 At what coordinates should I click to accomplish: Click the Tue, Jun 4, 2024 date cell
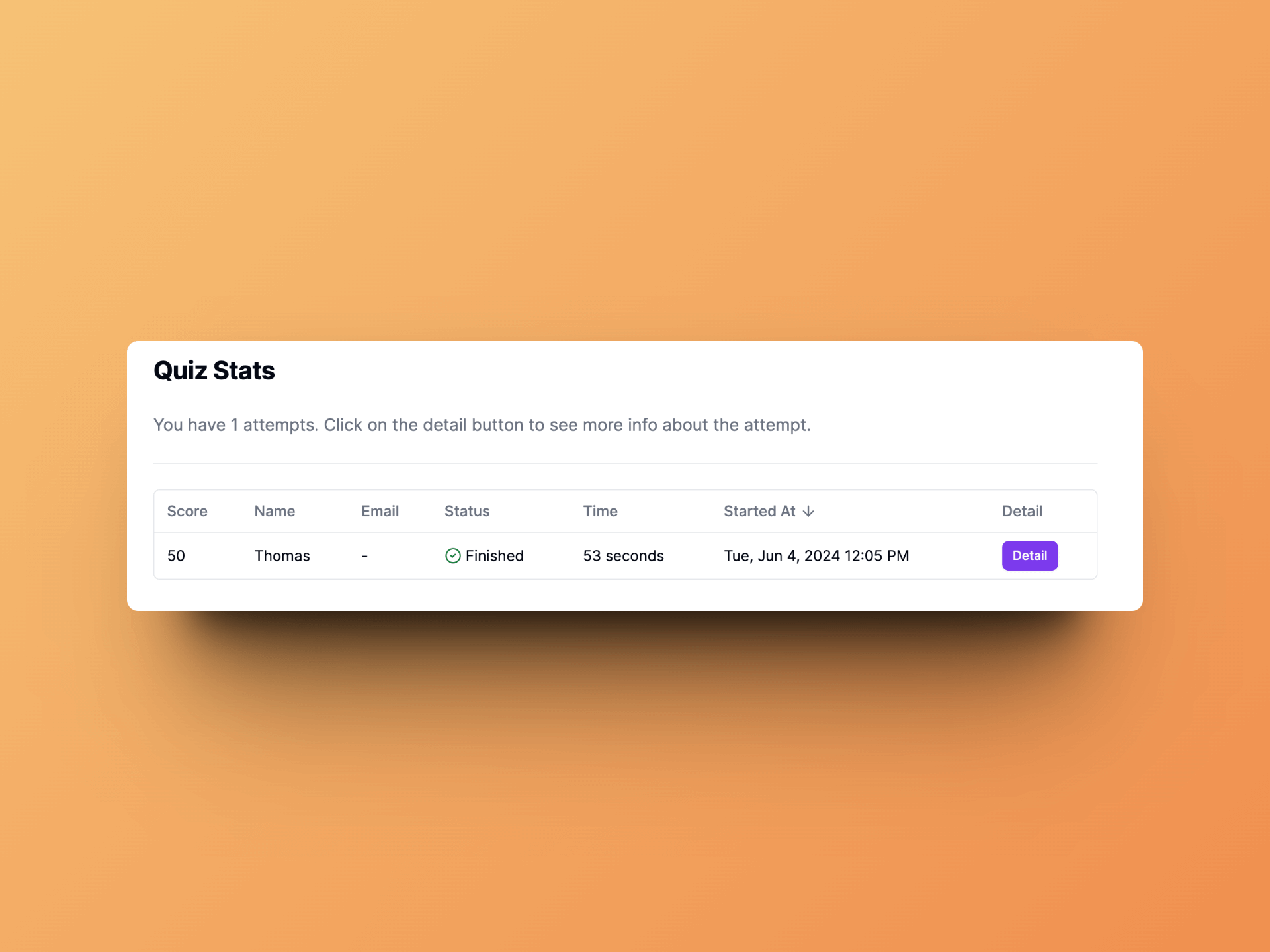[x=816, y=556]
